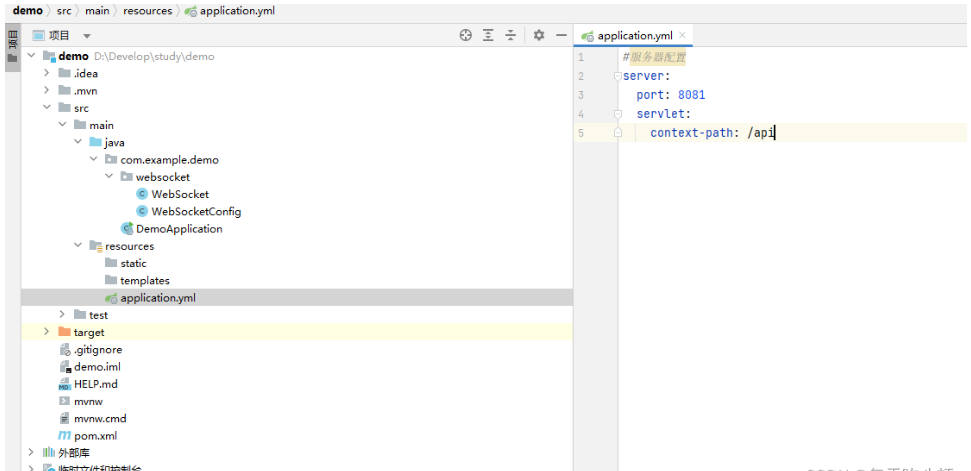Image resolution: width=971 pixels, height=471 pixels.
Task: Select the WebSocket class file
Action: (180, 194)
